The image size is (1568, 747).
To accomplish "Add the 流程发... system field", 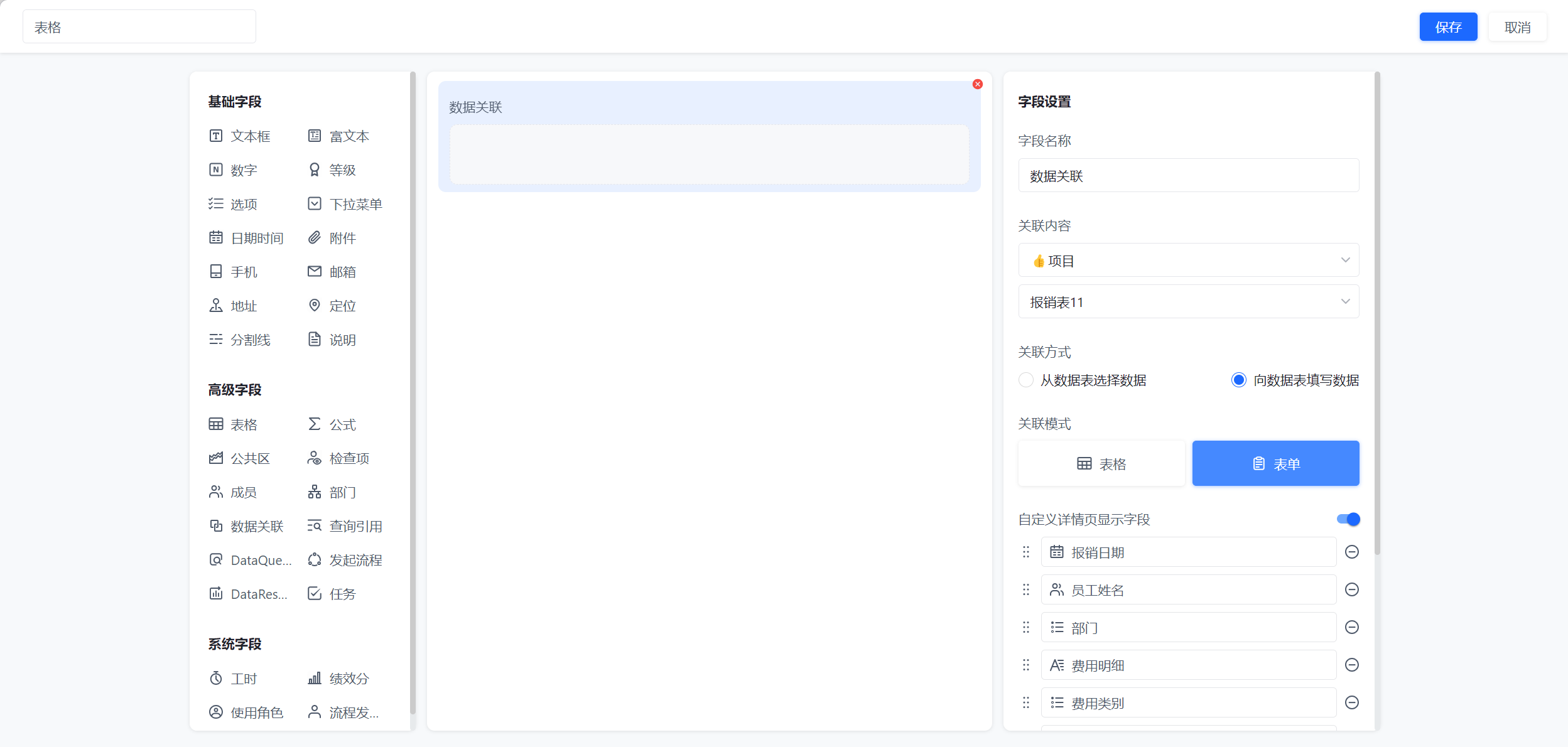I will coord(343,712).
